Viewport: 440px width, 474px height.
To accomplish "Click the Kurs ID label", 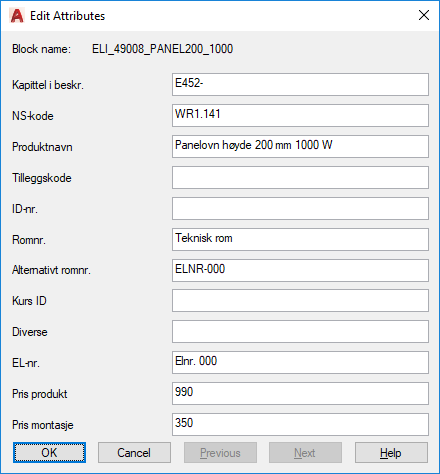I will [x=29, y=301].
